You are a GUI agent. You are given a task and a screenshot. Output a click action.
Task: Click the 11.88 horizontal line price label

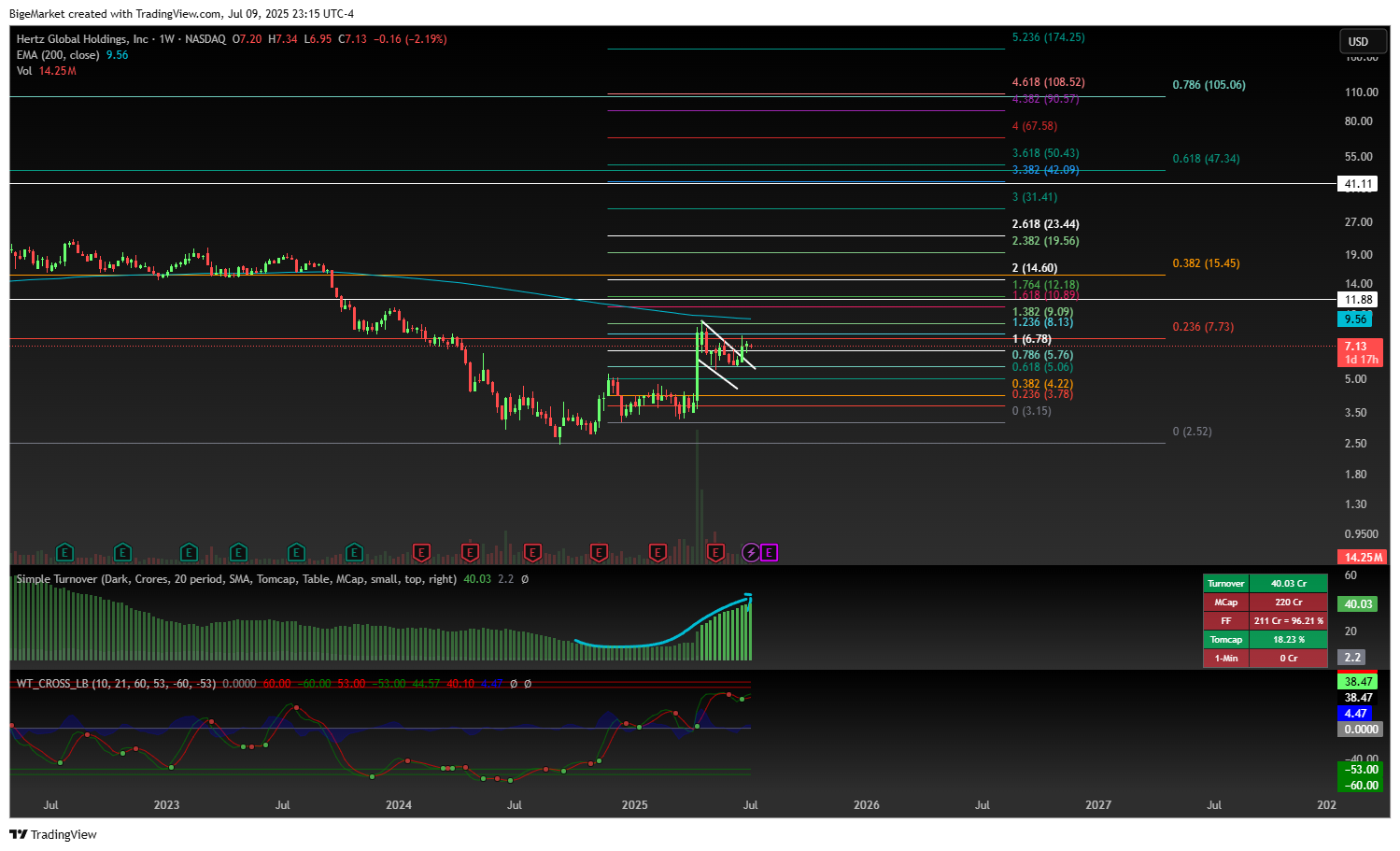[1359, 300]
